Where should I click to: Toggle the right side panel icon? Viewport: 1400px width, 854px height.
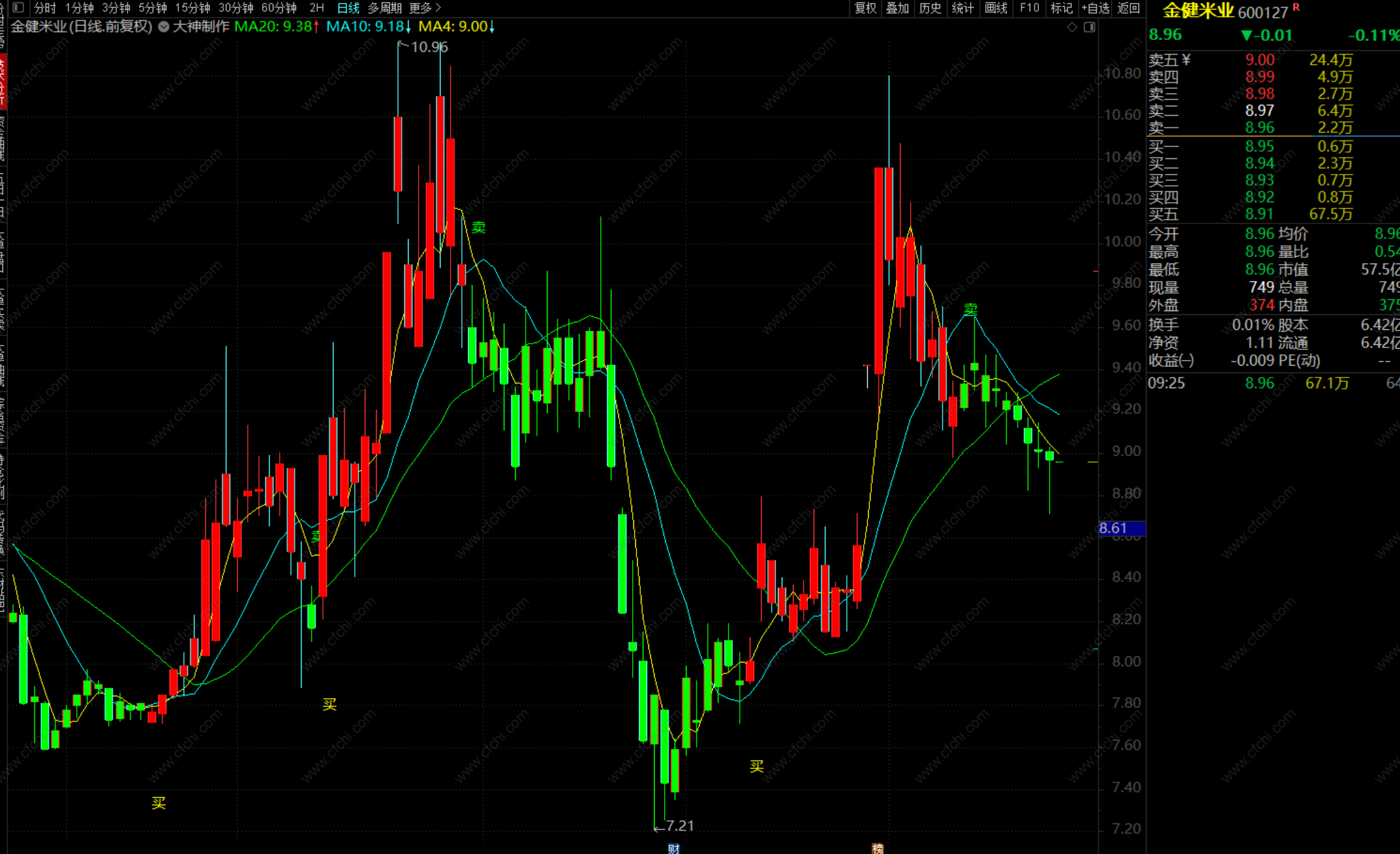point(1090,27)
